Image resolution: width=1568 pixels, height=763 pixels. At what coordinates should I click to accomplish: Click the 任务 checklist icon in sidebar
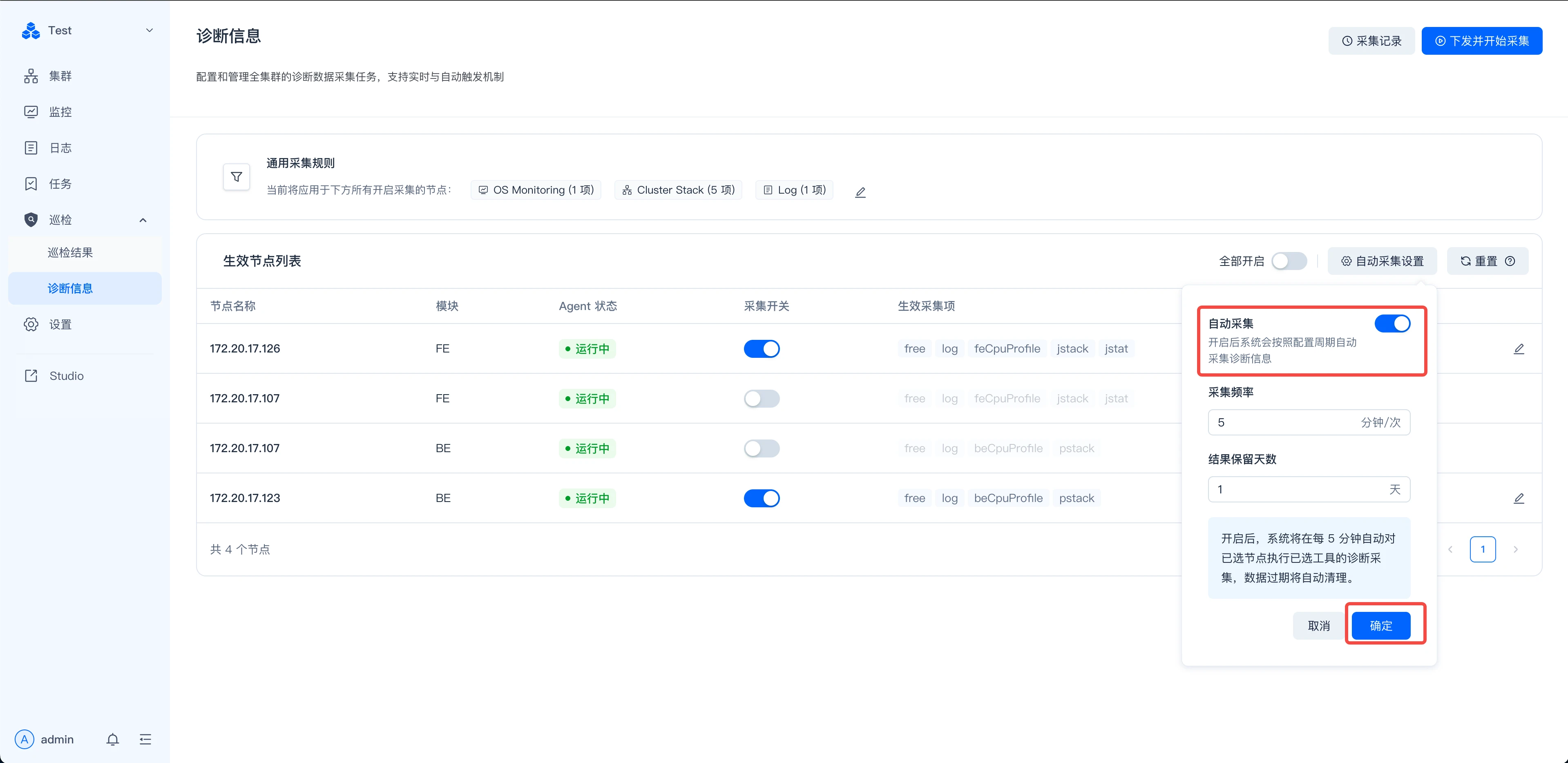click(31, 184)
